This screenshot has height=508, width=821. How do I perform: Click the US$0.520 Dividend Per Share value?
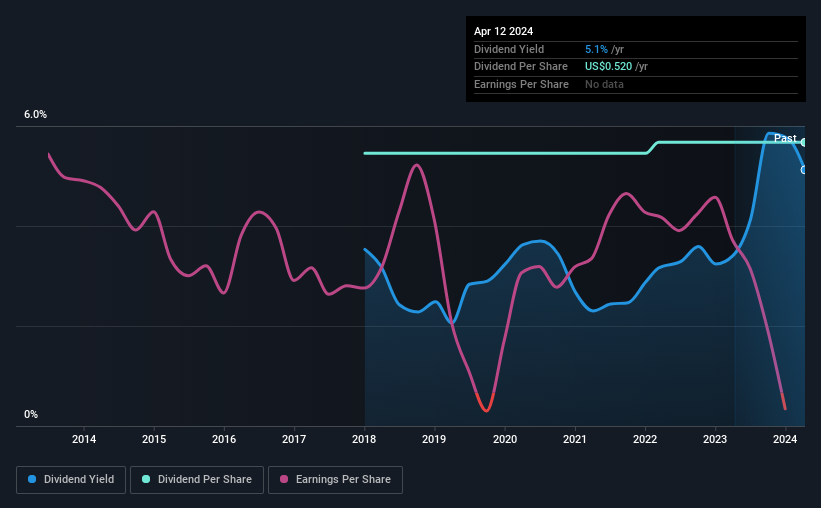[x=608, y=67]
